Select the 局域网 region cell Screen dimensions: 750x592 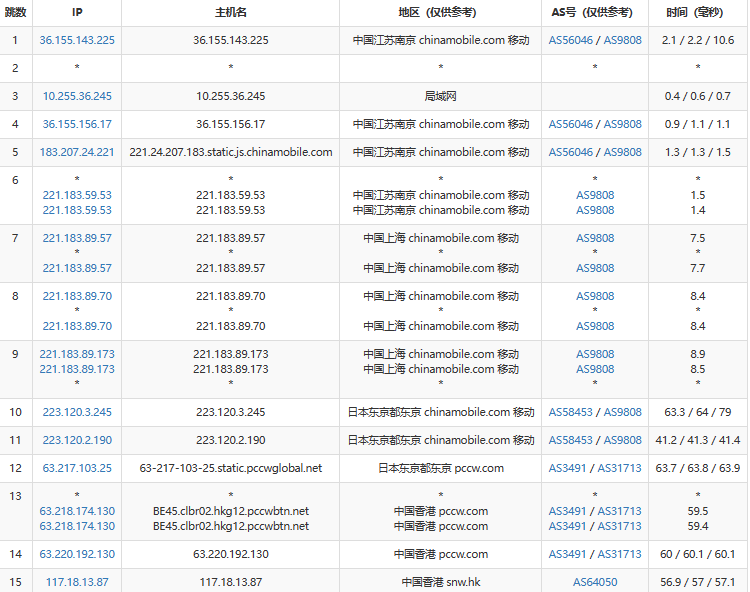(441, 96)
